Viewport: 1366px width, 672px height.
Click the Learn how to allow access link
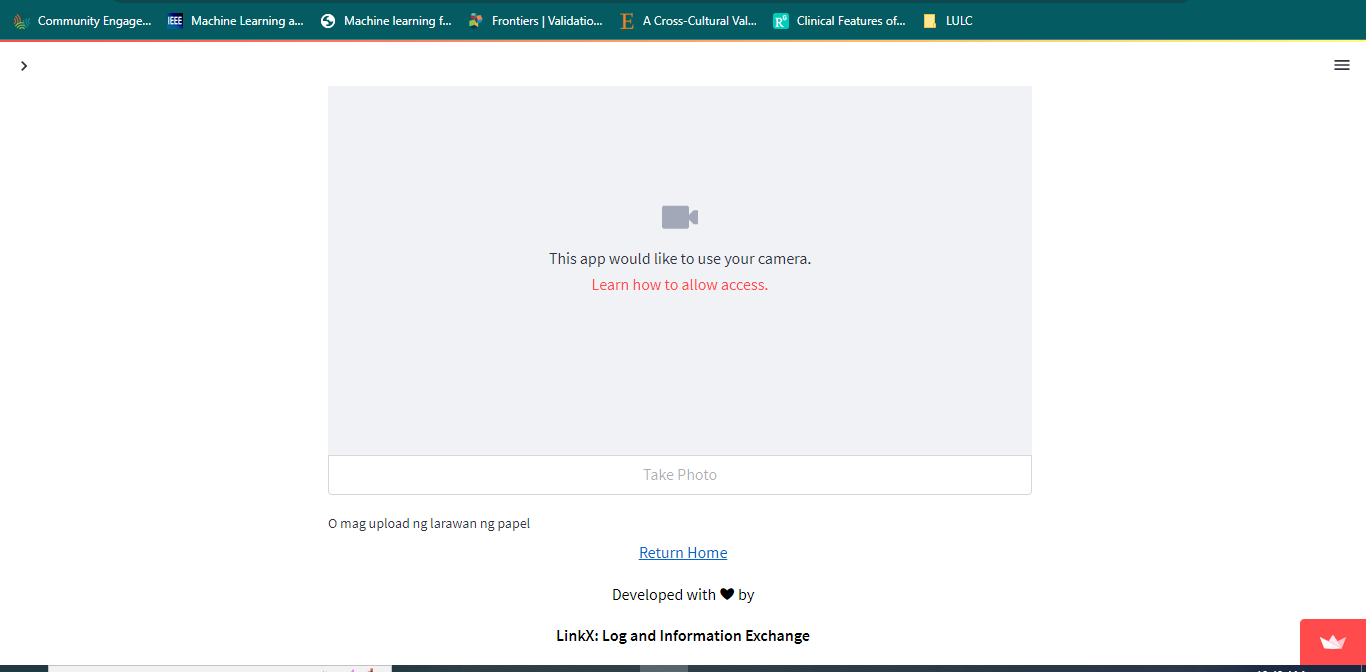(x=679, y=284)
